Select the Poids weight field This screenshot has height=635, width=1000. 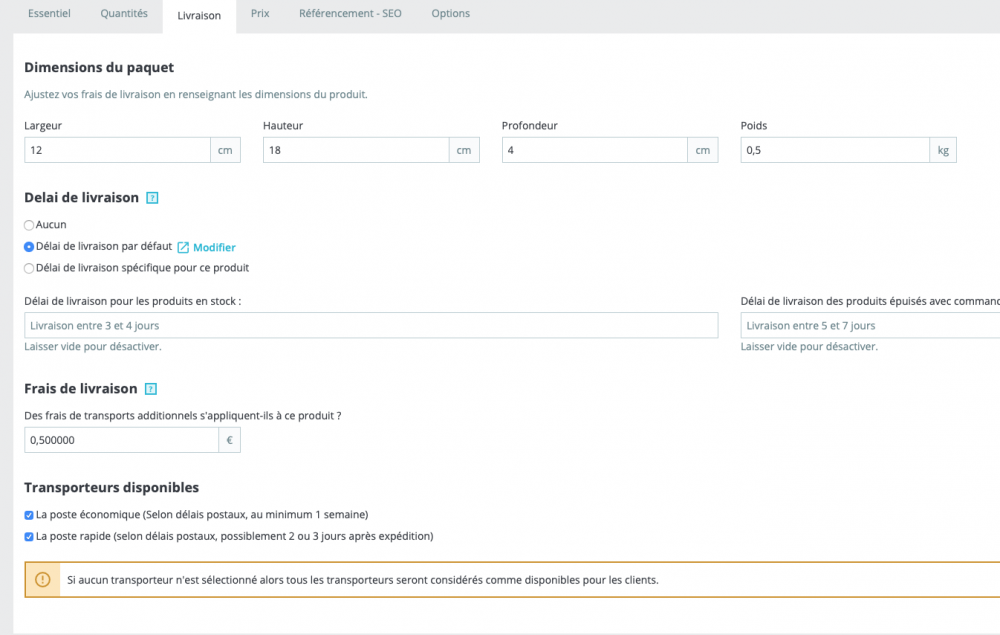pos(835,149)
